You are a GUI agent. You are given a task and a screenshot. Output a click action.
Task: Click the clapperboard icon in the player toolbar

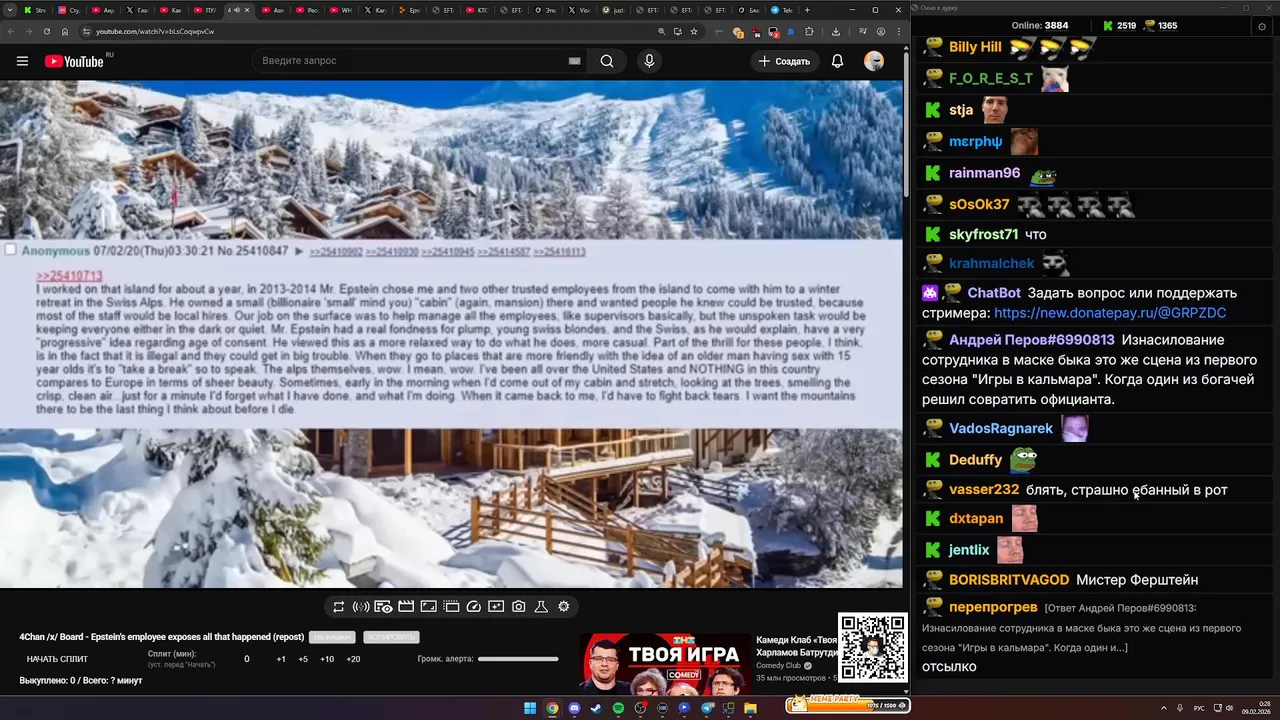[x=406, y=606]
